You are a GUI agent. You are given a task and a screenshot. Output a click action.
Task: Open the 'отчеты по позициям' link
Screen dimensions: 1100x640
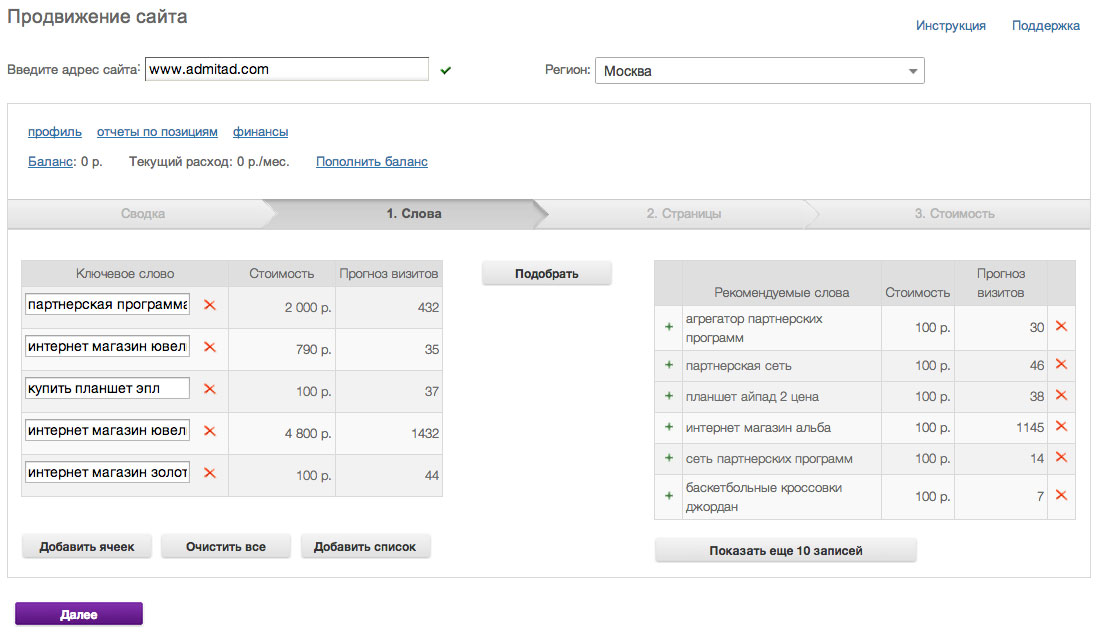pos(157,132)
